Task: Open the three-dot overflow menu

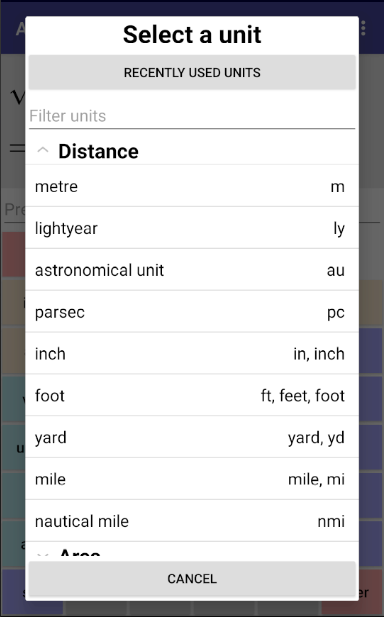Action: [363, 28]
